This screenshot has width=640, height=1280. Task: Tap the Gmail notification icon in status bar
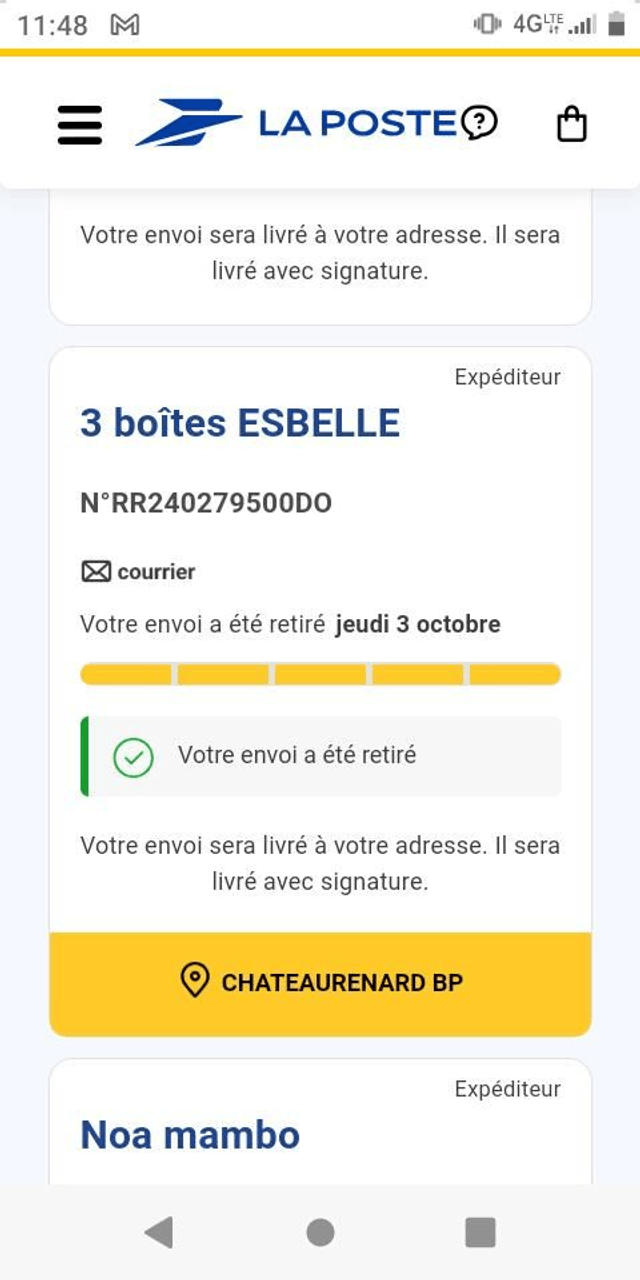pyautogui.click(x=124, y=26)
